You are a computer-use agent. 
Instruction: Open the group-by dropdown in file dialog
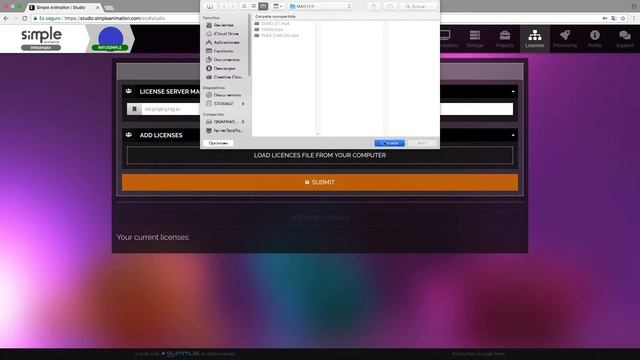278,6
